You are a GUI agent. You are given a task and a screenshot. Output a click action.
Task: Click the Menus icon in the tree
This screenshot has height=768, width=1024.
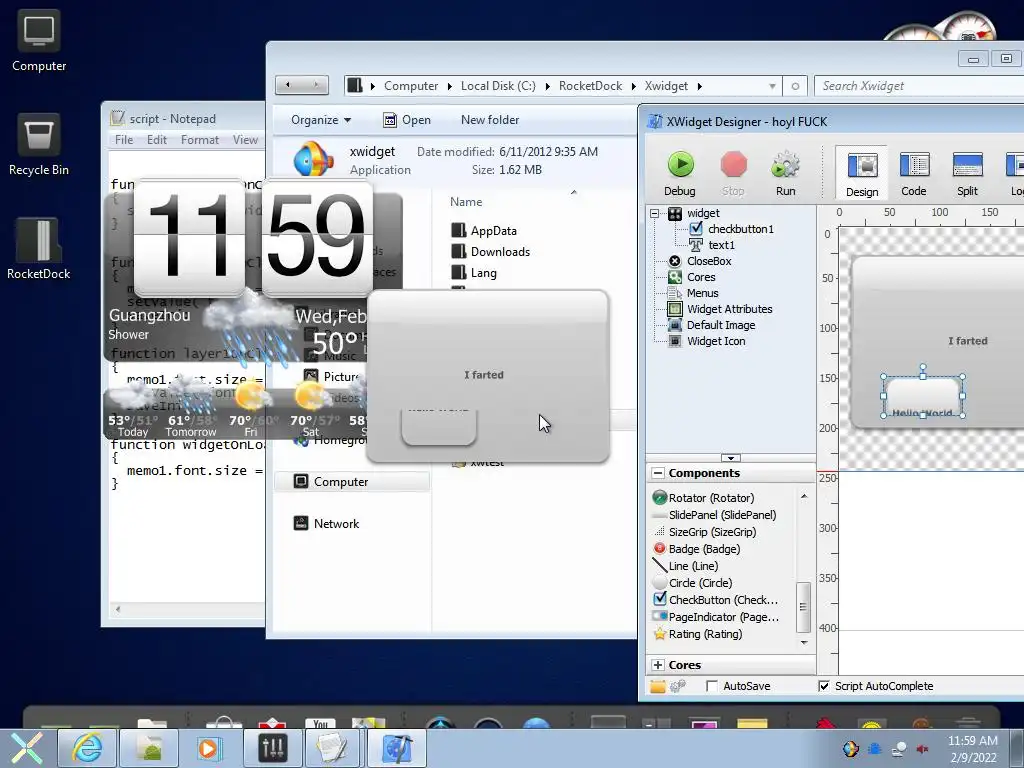(x=675, y=293)
